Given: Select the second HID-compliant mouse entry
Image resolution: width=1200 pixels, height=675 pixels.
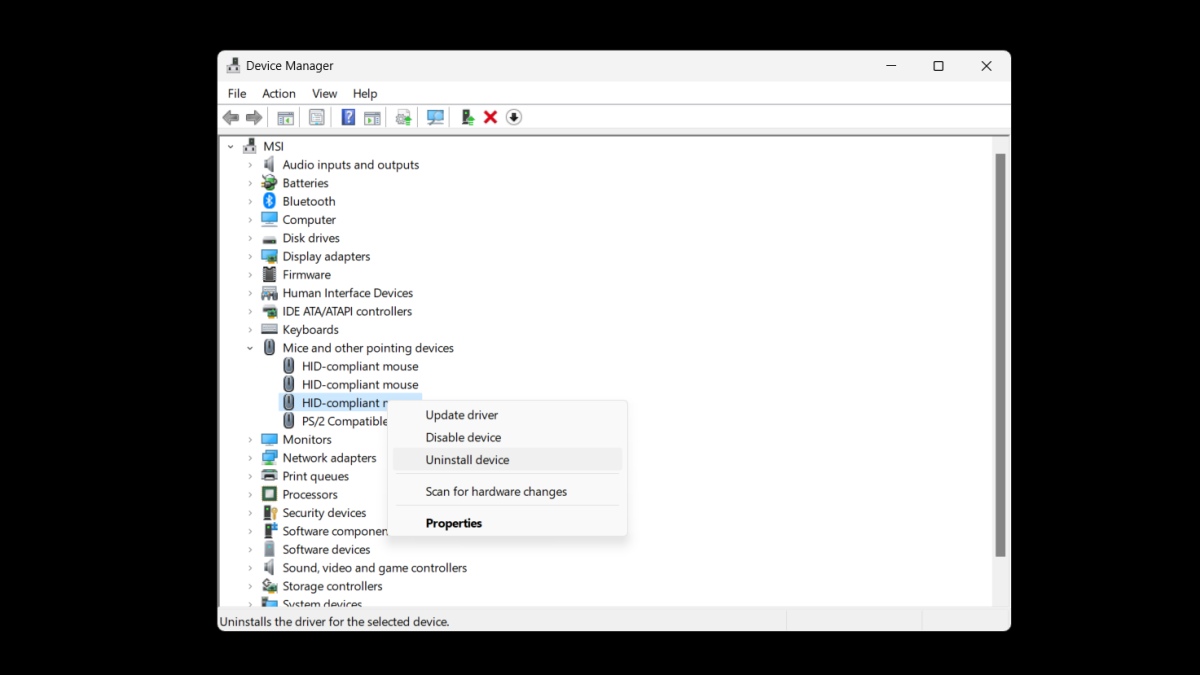Looking at the screenshot, I should (x=360, y=384).
